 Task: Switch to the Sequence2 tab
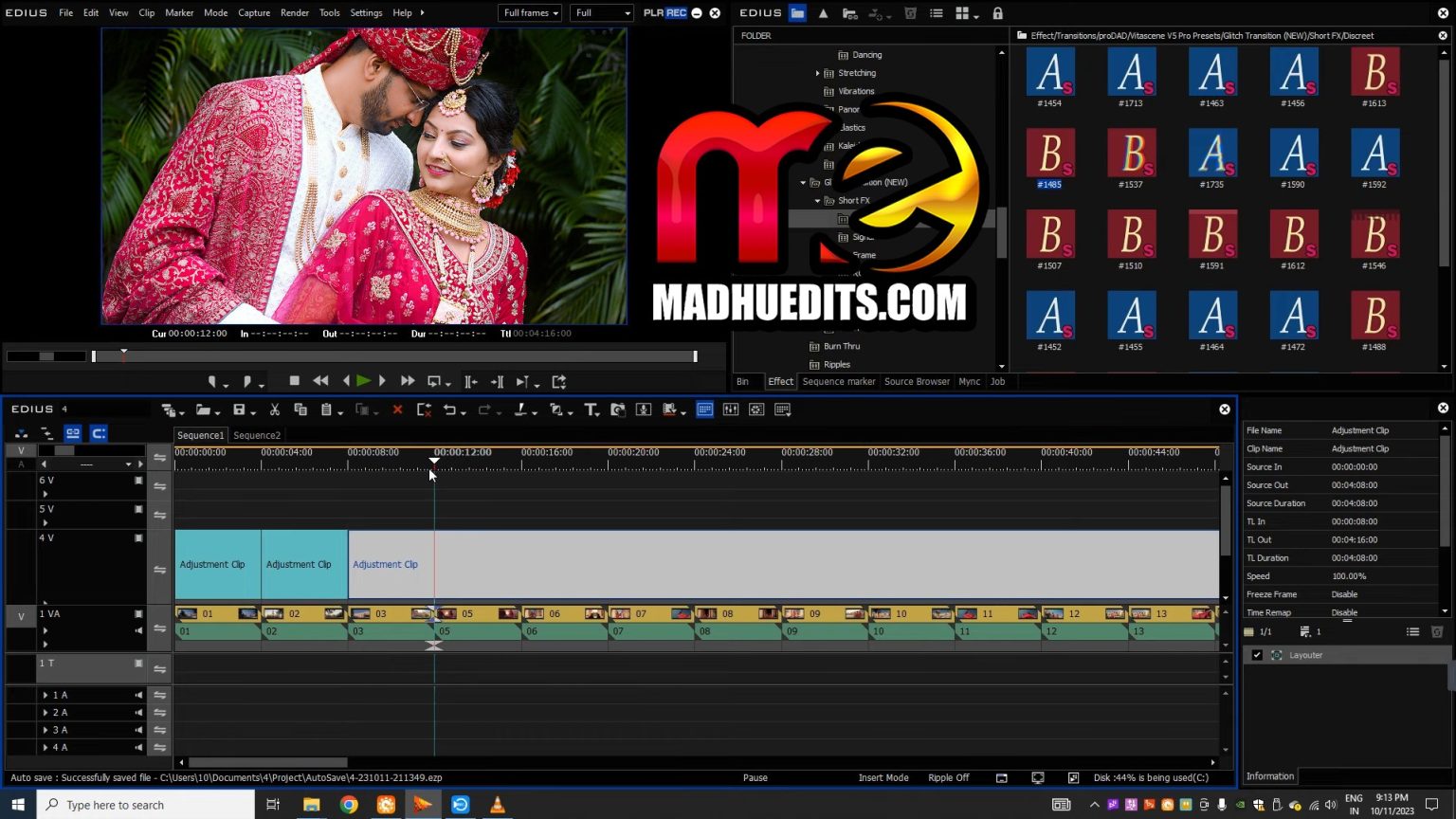256,435
